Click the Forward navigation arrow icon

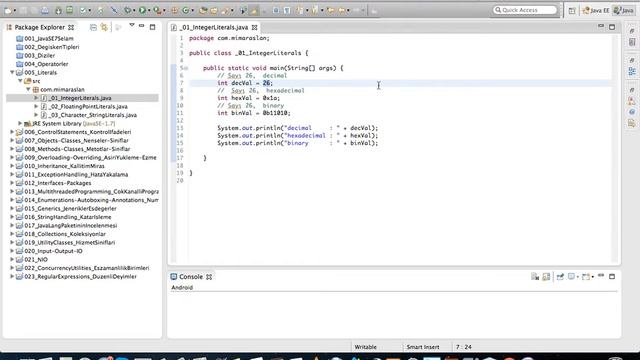coord(357,10)
